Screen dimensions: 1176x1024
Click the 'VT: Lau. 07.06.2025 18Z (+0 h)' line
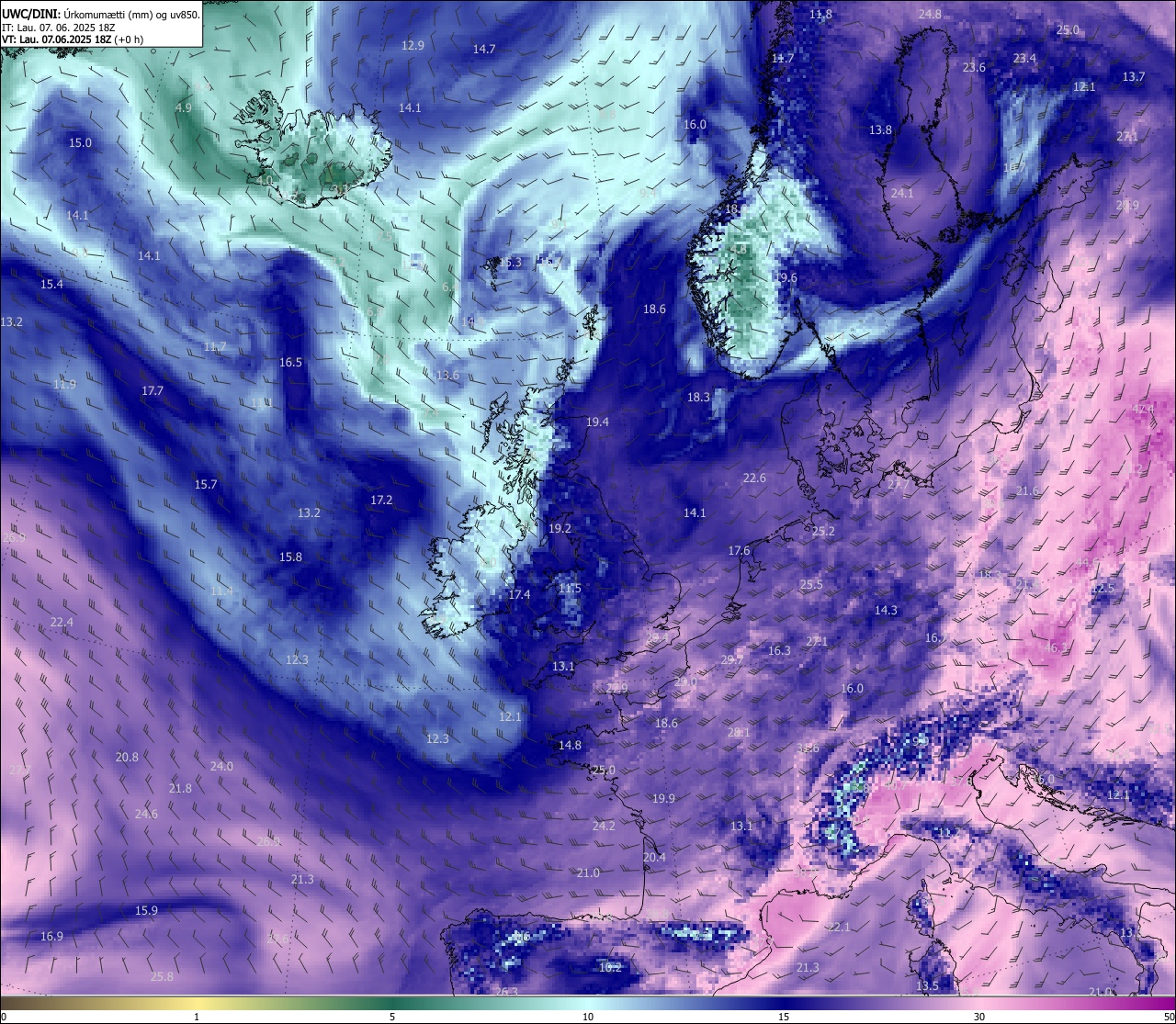(x=73, y=39)
